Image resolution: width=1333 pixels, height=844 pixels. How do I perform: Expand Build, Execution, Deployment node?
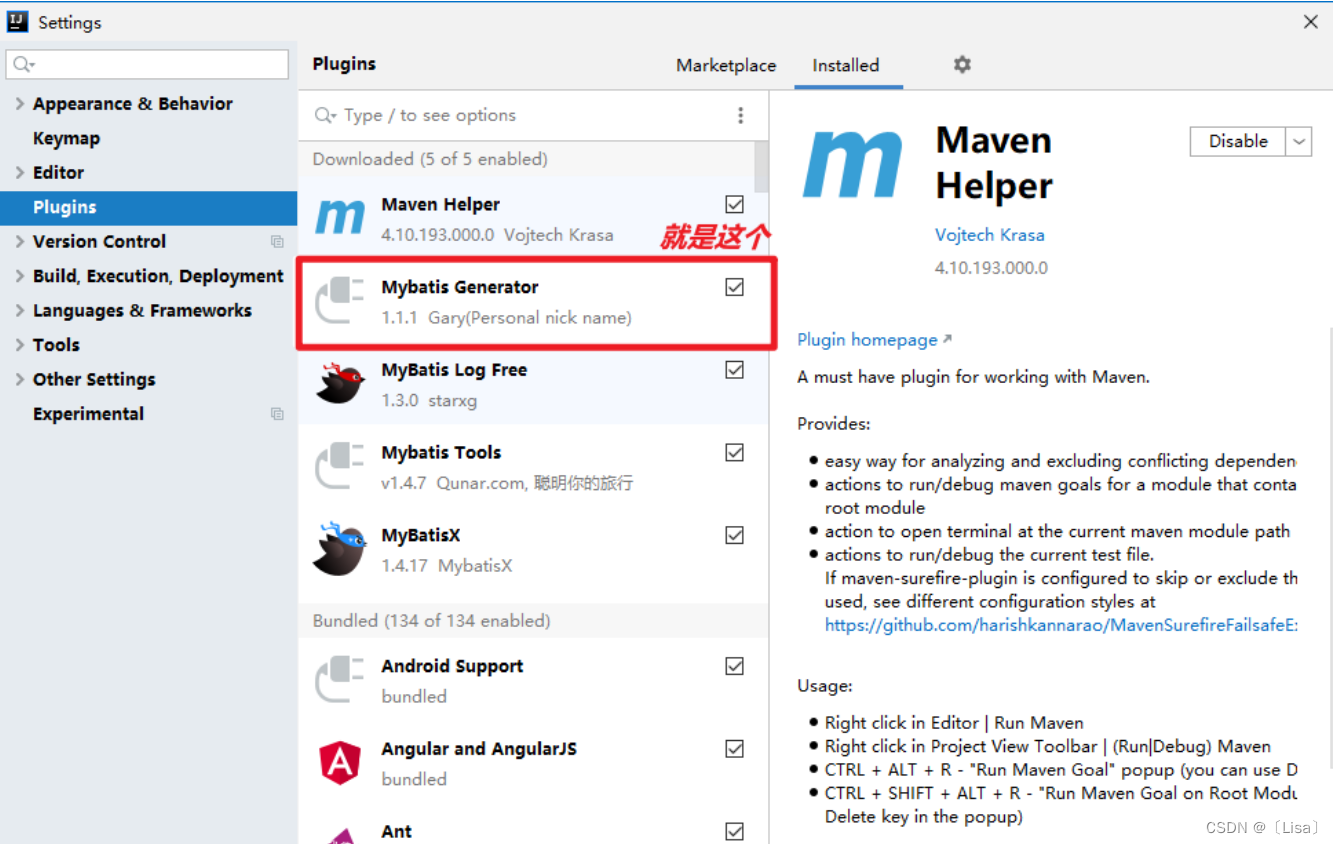[x=20, y=276]
